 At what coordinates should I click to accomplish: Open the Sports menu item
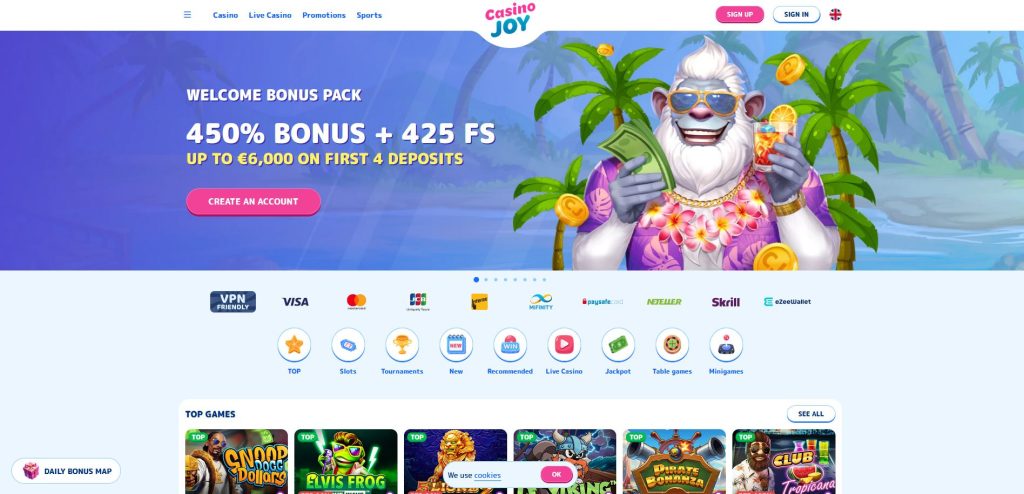pos(369,15)
